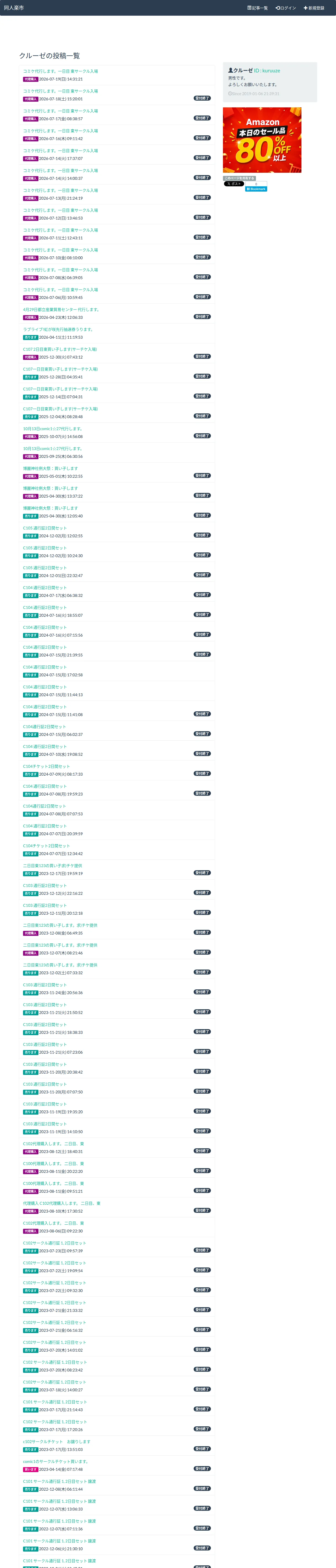This screenshot has width=336, height=1568.
Task: Open the Amazon 80% OFF sale banner
Action: pyautogui.click(x=262, y=140)
